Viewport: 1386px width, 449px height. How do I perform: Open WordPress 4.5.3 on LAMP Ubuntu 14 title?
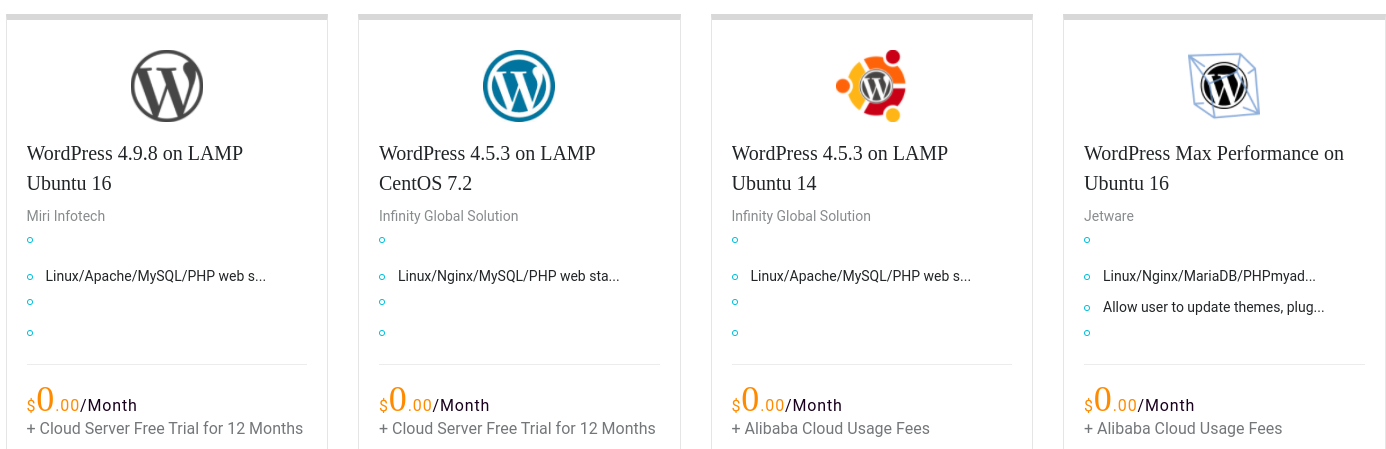839,168
